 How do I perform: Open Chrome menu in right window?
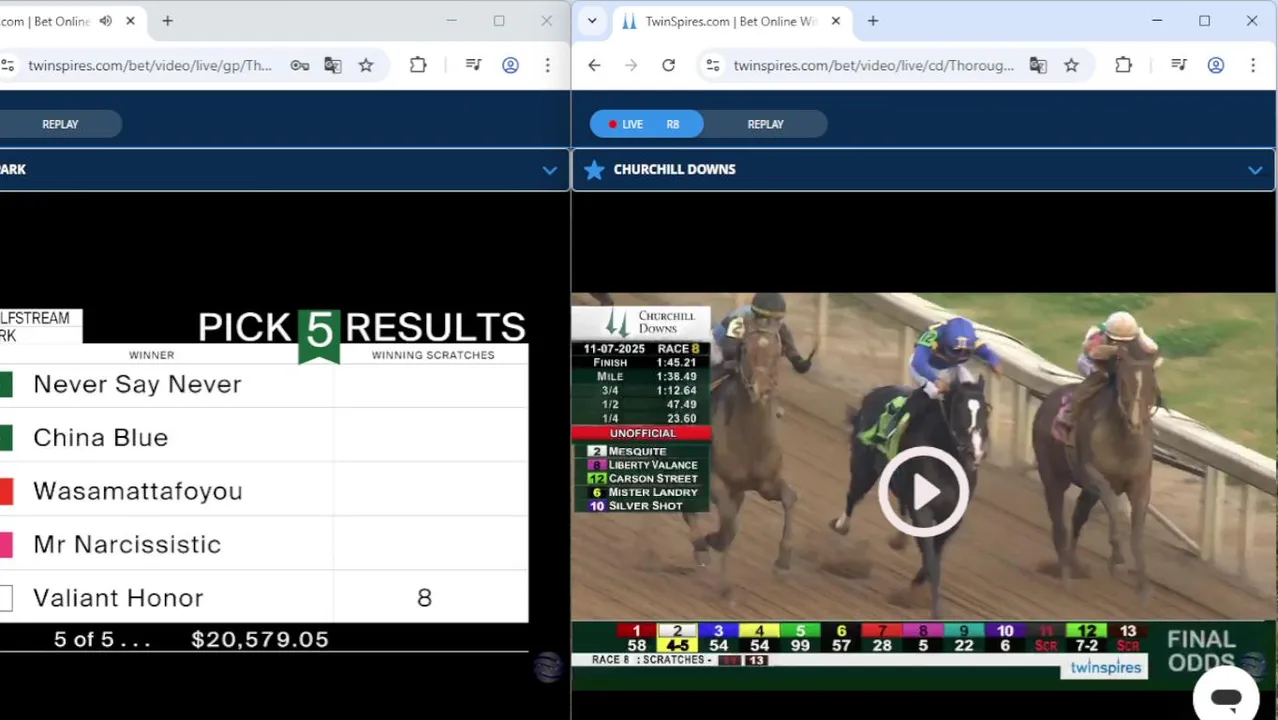click(x=1253, y=65)
